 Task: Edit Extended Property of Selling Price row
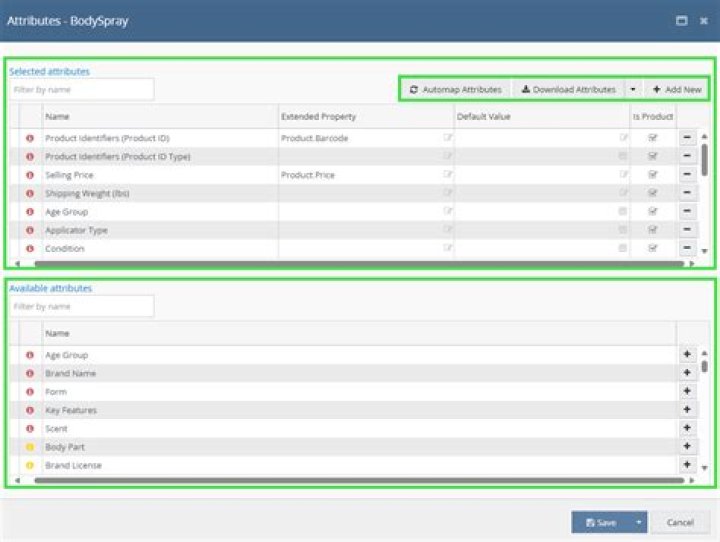coord(448,174)
